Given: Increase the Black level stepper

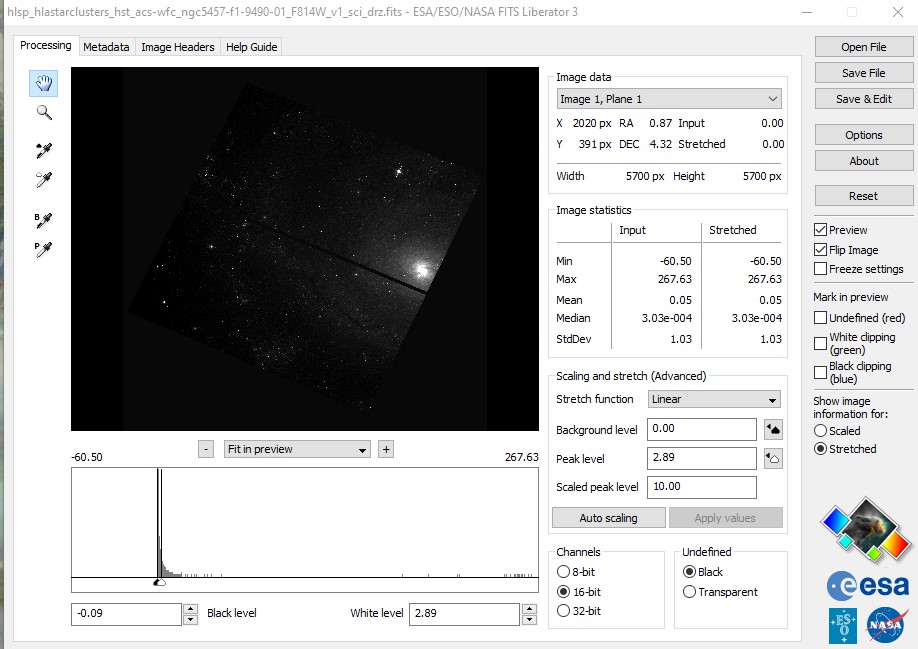Looking at the screenshot, I should (x=190, y=609).
